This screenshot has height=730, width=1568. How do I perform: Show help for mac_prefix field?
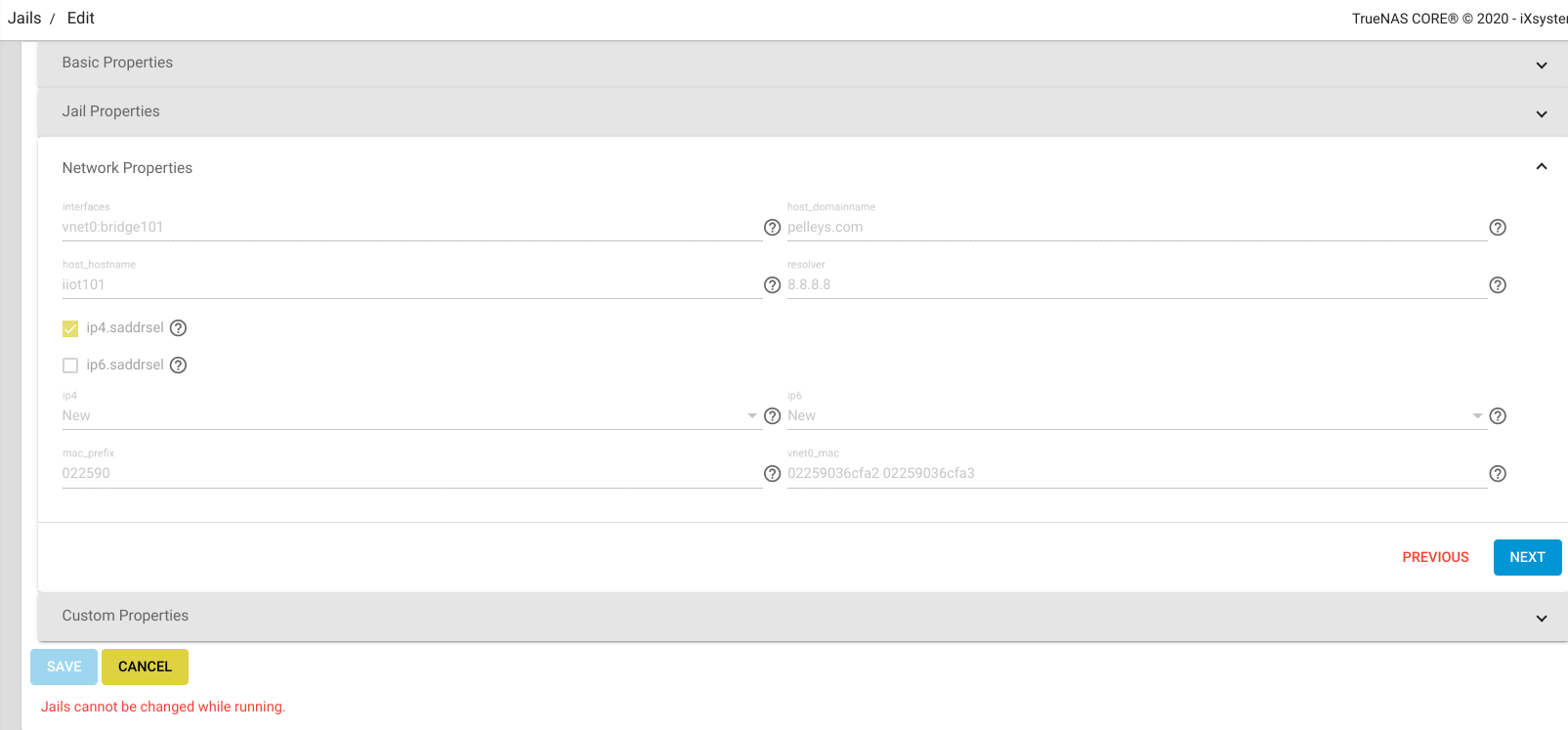(772, 474)
